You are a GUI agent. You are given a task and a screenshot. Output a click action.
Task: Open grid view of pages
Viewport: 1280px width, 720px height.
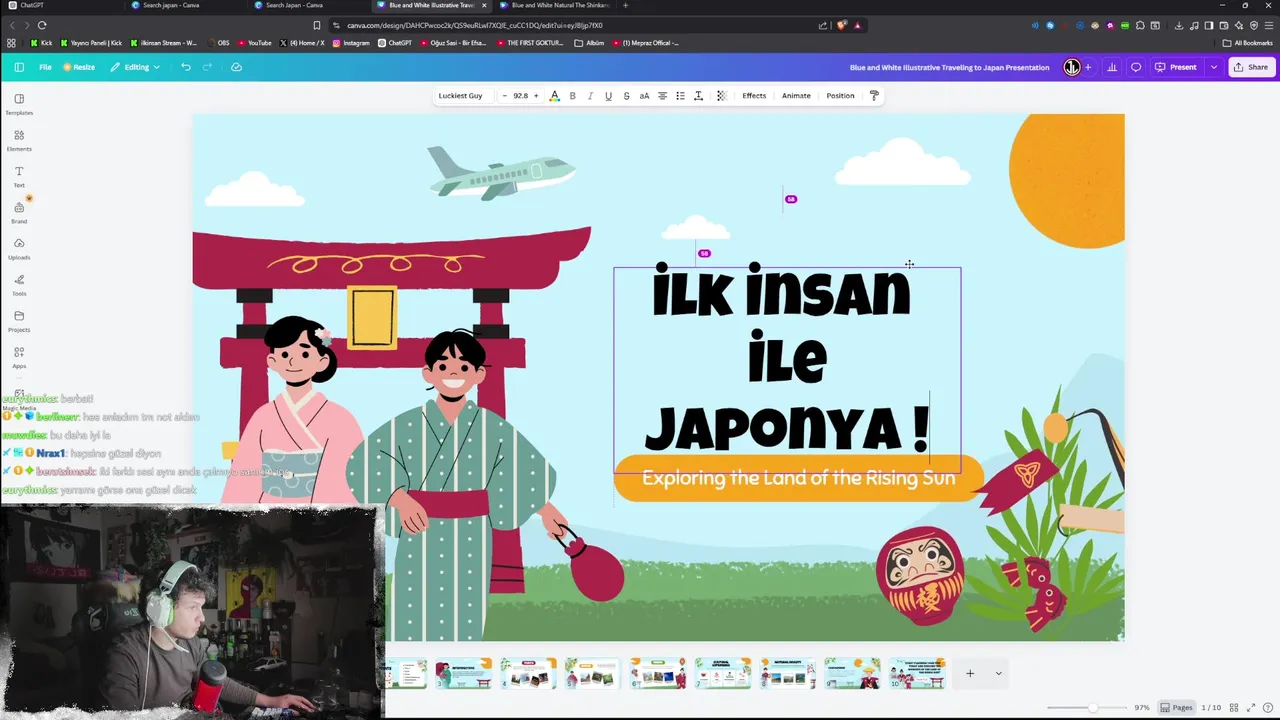click(x=1234, y=708)
